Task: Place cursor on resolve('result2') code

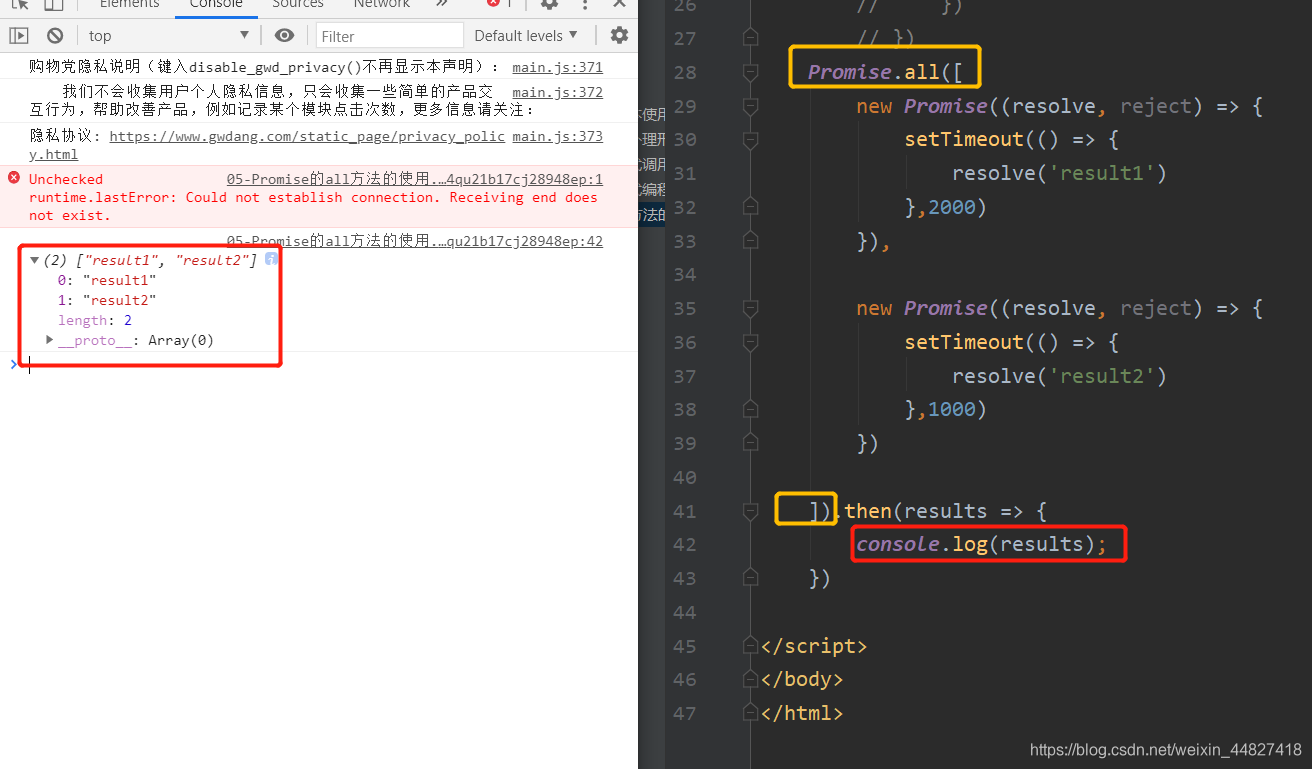Action: coord(1060,376)
